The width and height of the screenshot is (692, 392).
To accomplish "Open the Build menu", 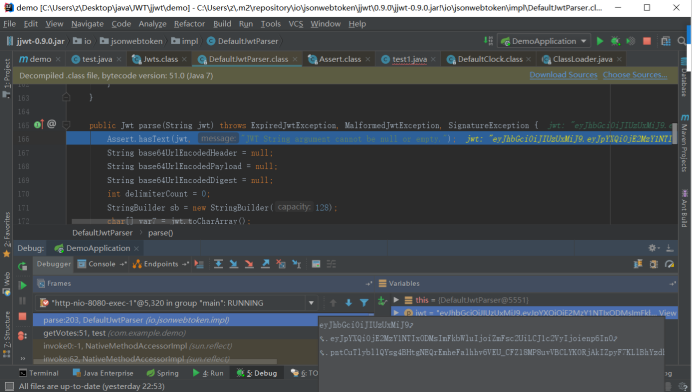I will (222, 24).
